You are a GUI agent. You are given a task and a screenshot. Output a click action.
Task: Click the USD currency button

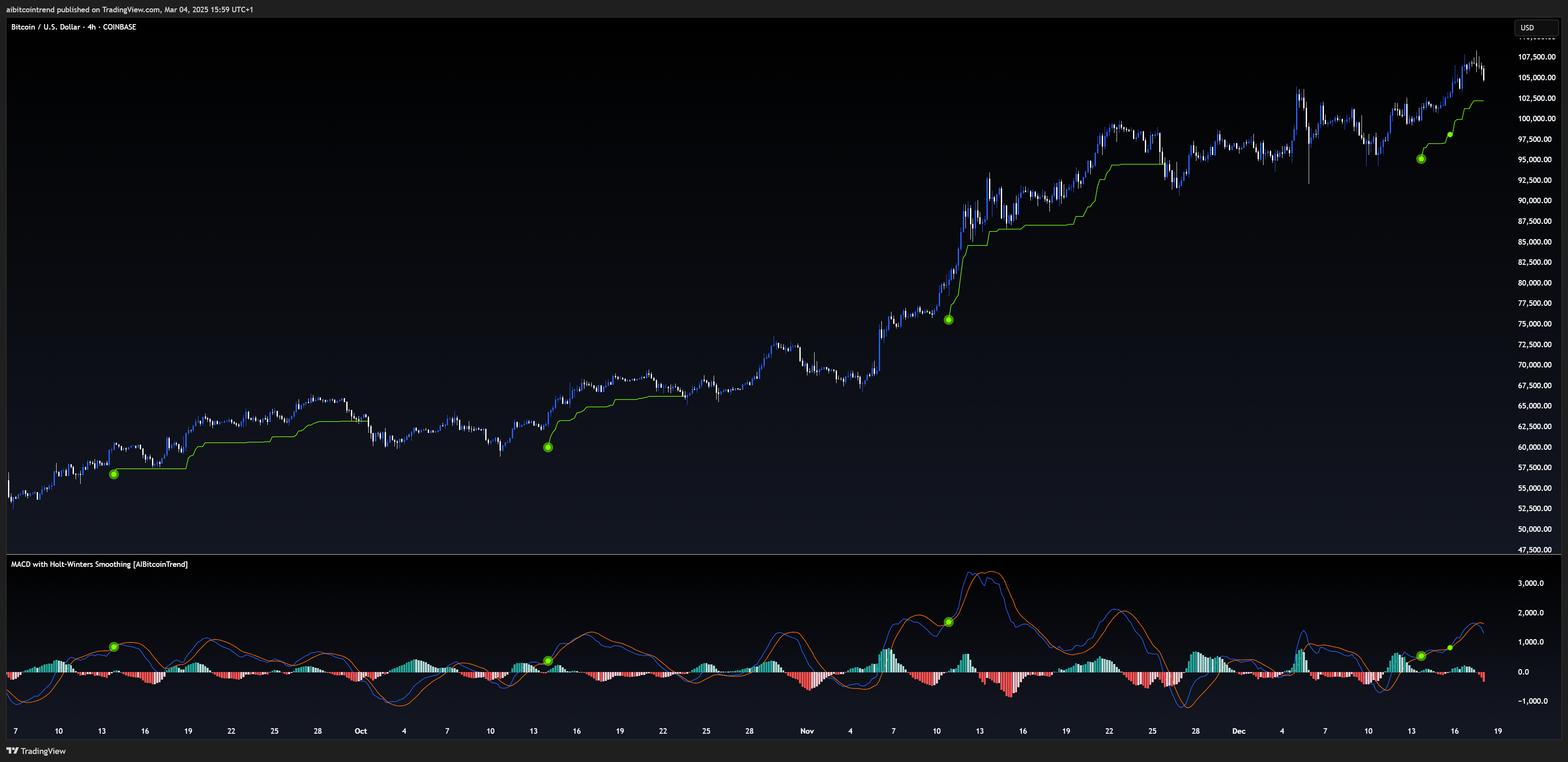click(1536, 27)
